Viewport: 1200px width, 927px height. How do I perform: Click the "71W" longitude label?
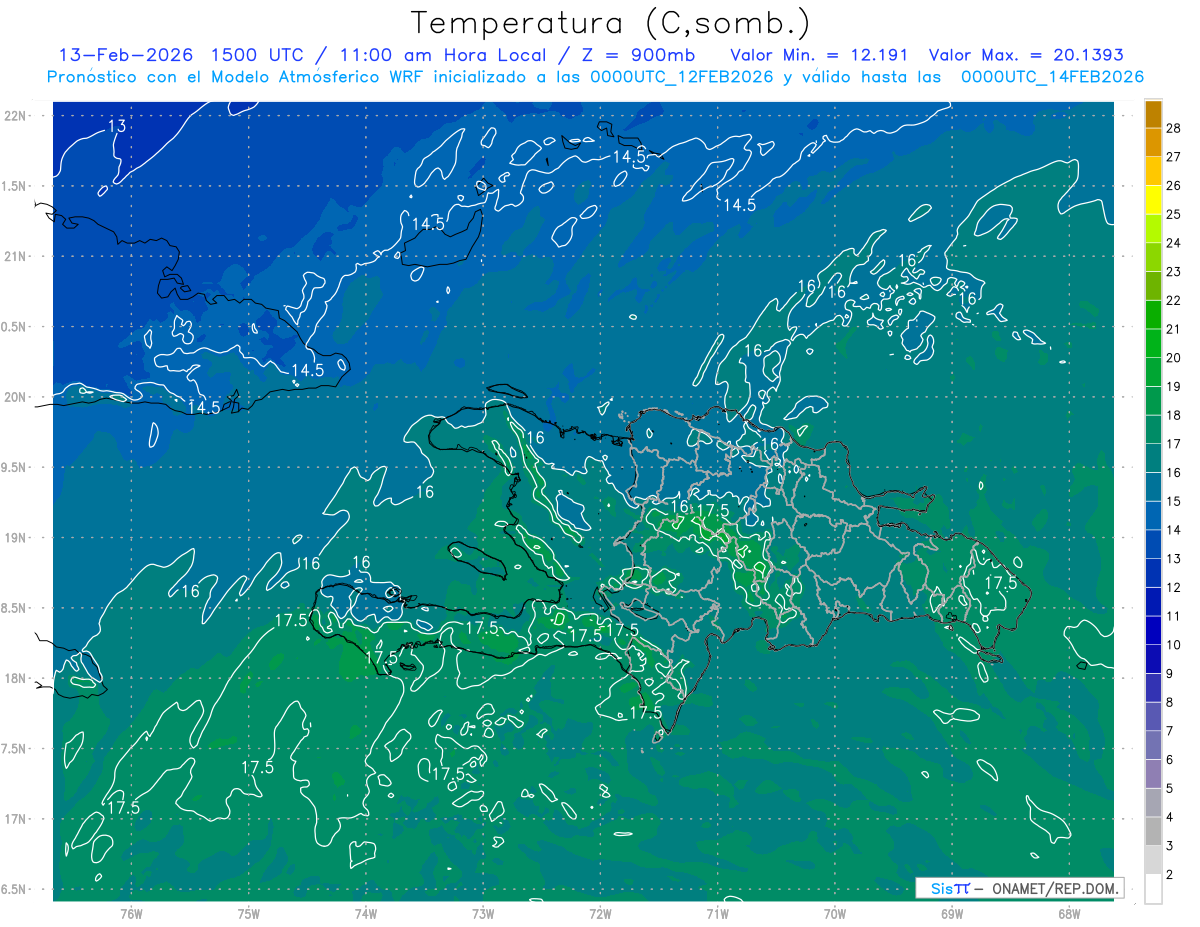pos(717,913)
